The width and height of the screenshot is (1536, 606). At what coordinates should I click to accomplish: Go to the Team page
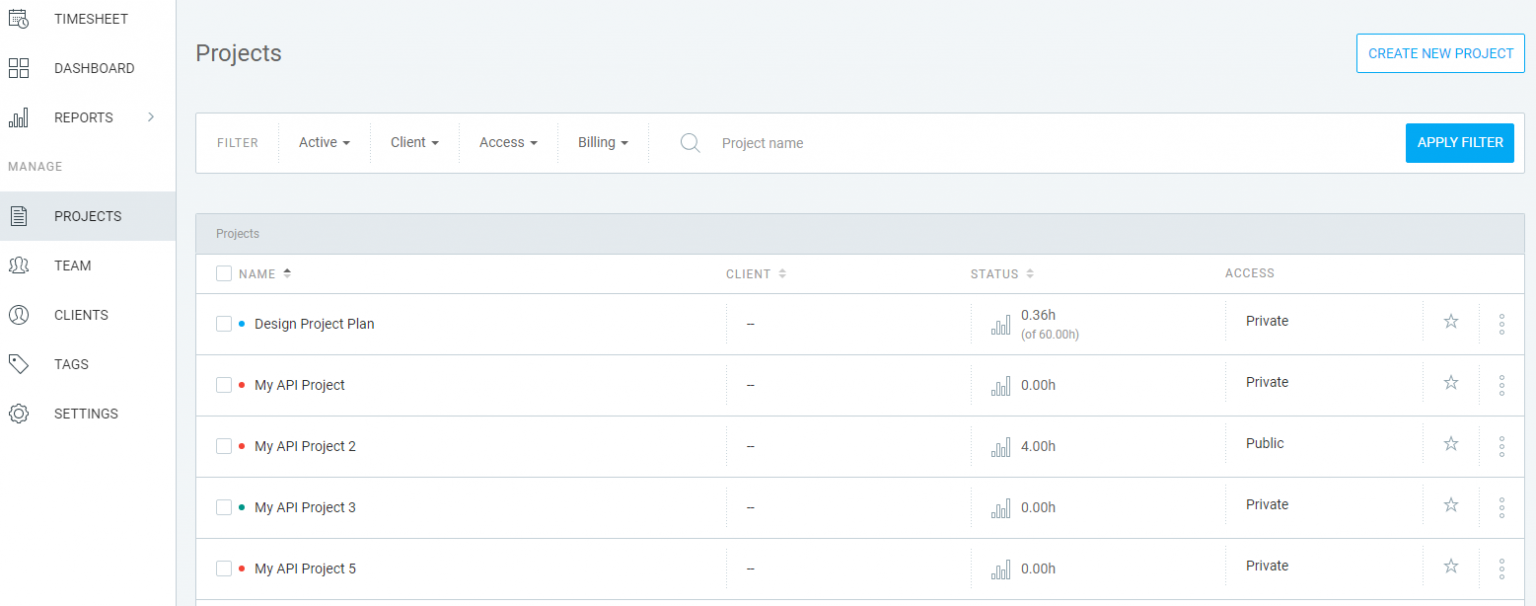[72, 266]
